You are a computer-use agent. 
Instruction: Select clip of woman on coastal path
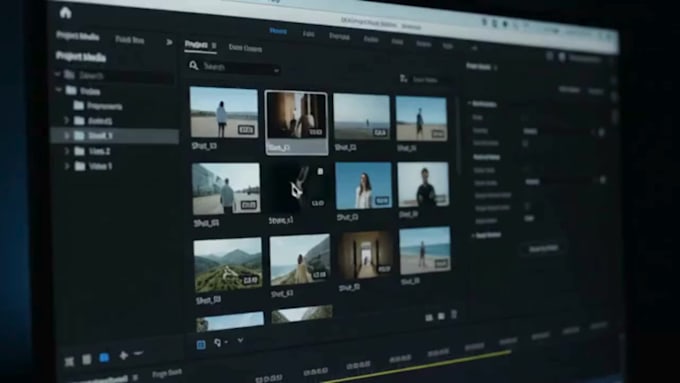tap(300, 259)
